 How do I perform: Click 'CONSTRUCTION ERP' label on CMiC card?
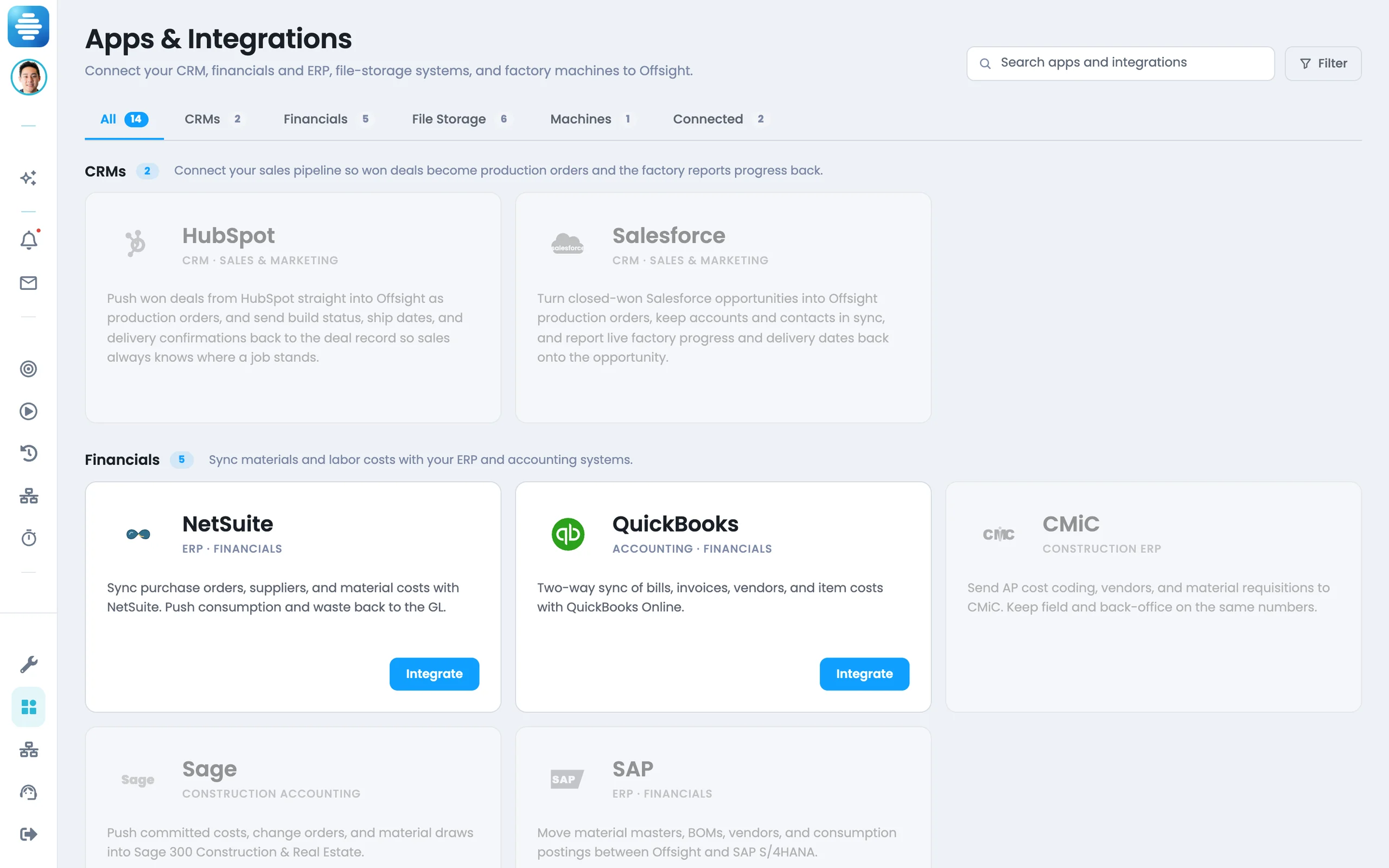1101,549
